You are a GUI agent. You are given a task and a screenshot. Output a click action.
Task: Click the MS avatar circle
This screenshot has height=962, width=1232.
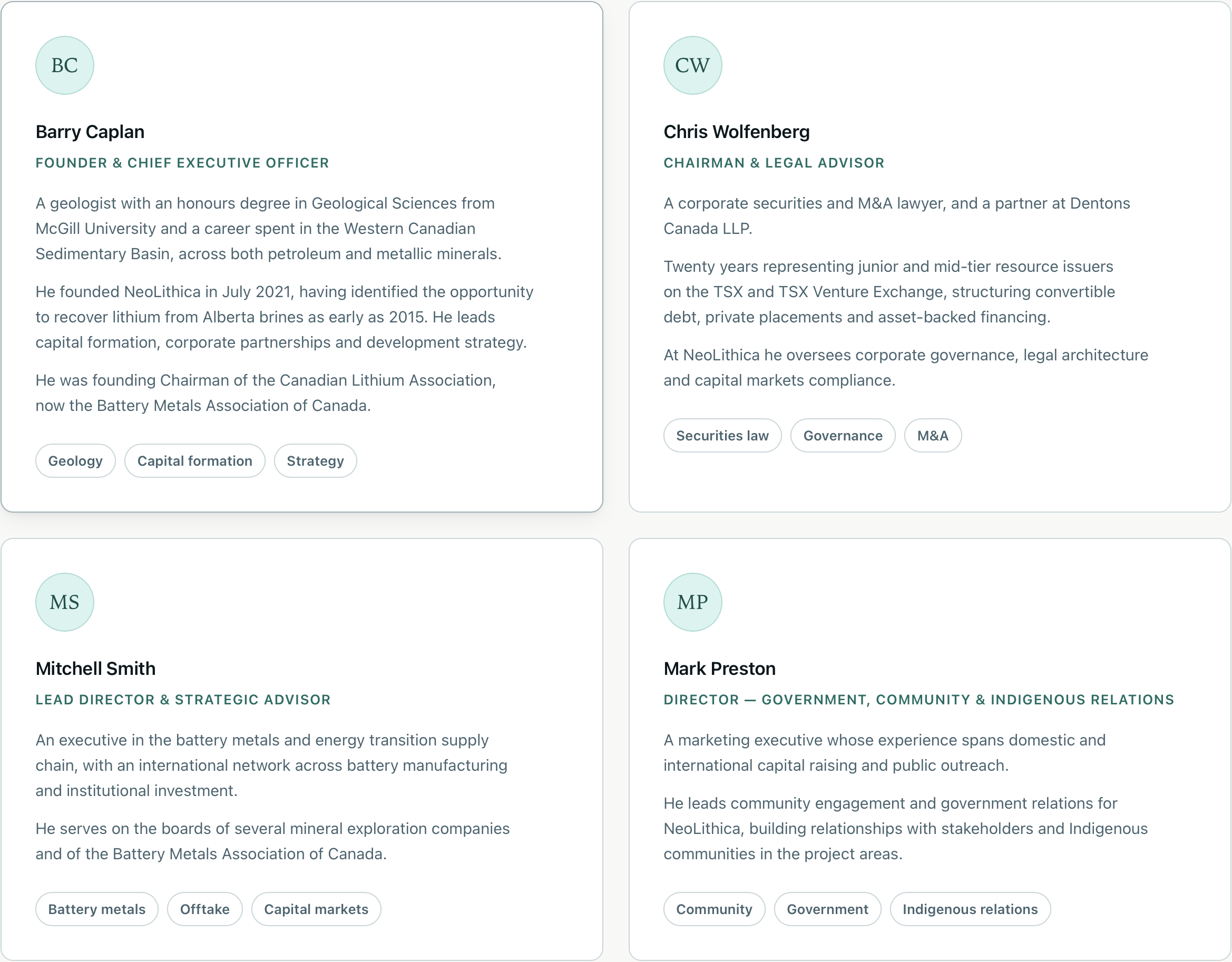coord(64,602)
